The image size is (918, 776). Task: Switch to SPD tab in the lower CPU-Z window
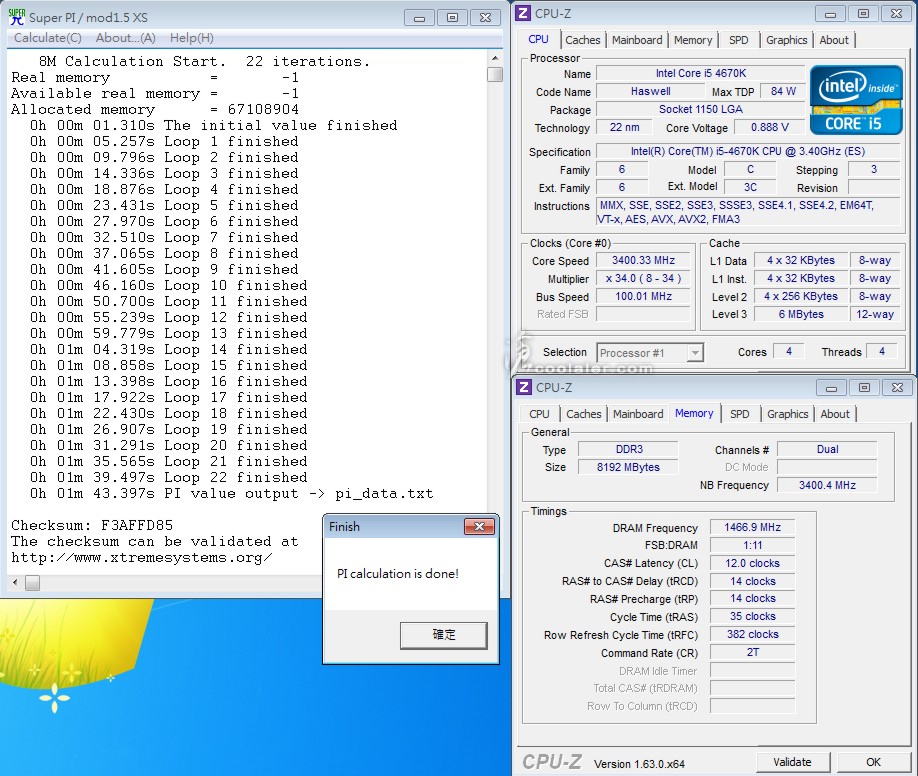[739, 413]
